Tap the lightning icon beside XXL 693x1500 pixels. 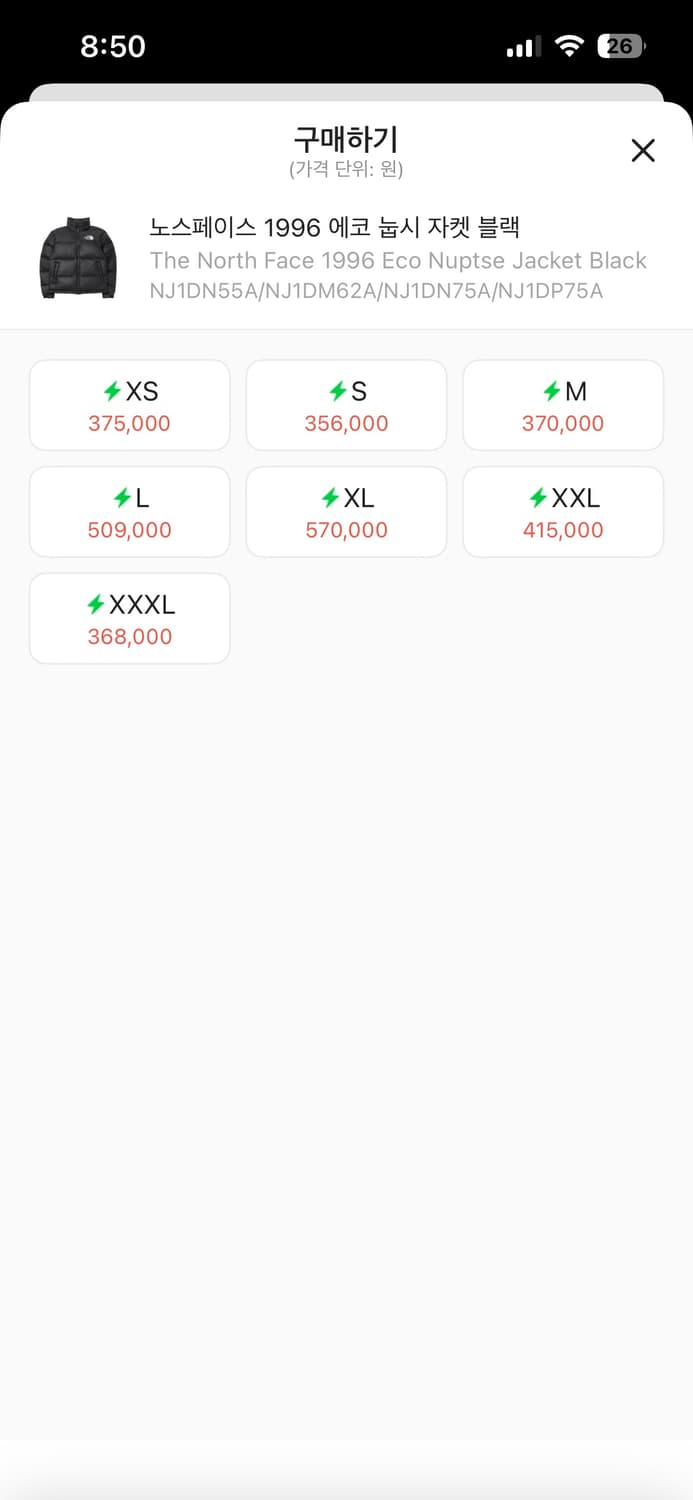tap(538, 497)
